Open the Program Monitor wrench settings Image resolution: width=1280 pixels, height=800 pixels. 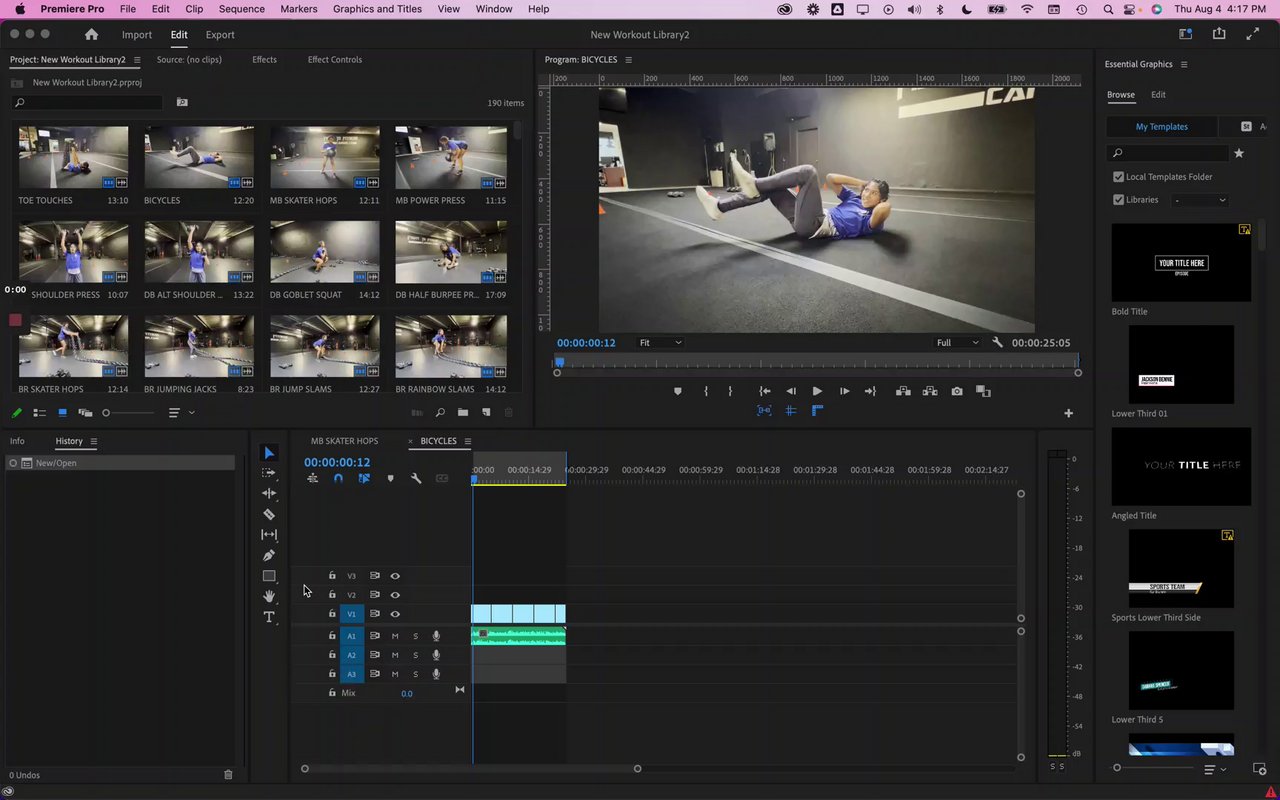tap(997, 343)
